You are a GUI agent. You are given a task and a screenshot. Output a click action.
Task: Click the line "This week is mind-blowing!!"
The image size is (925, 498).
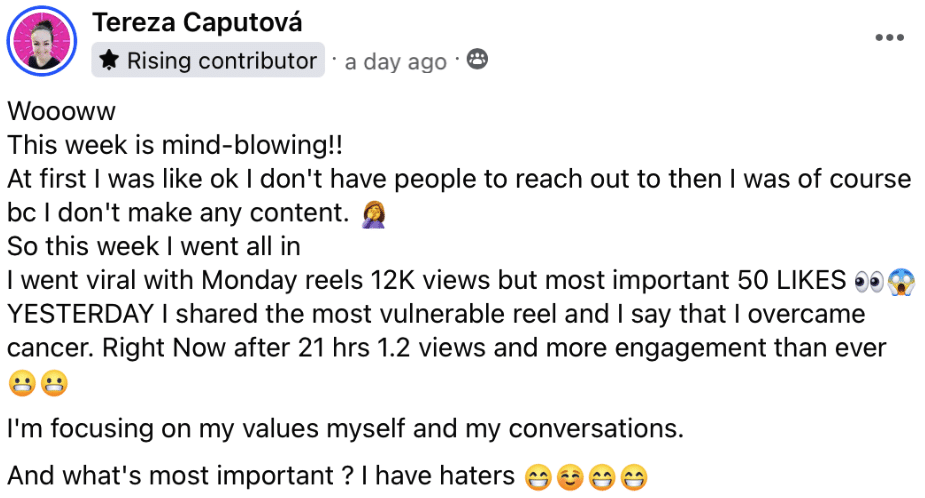[175, 146]
